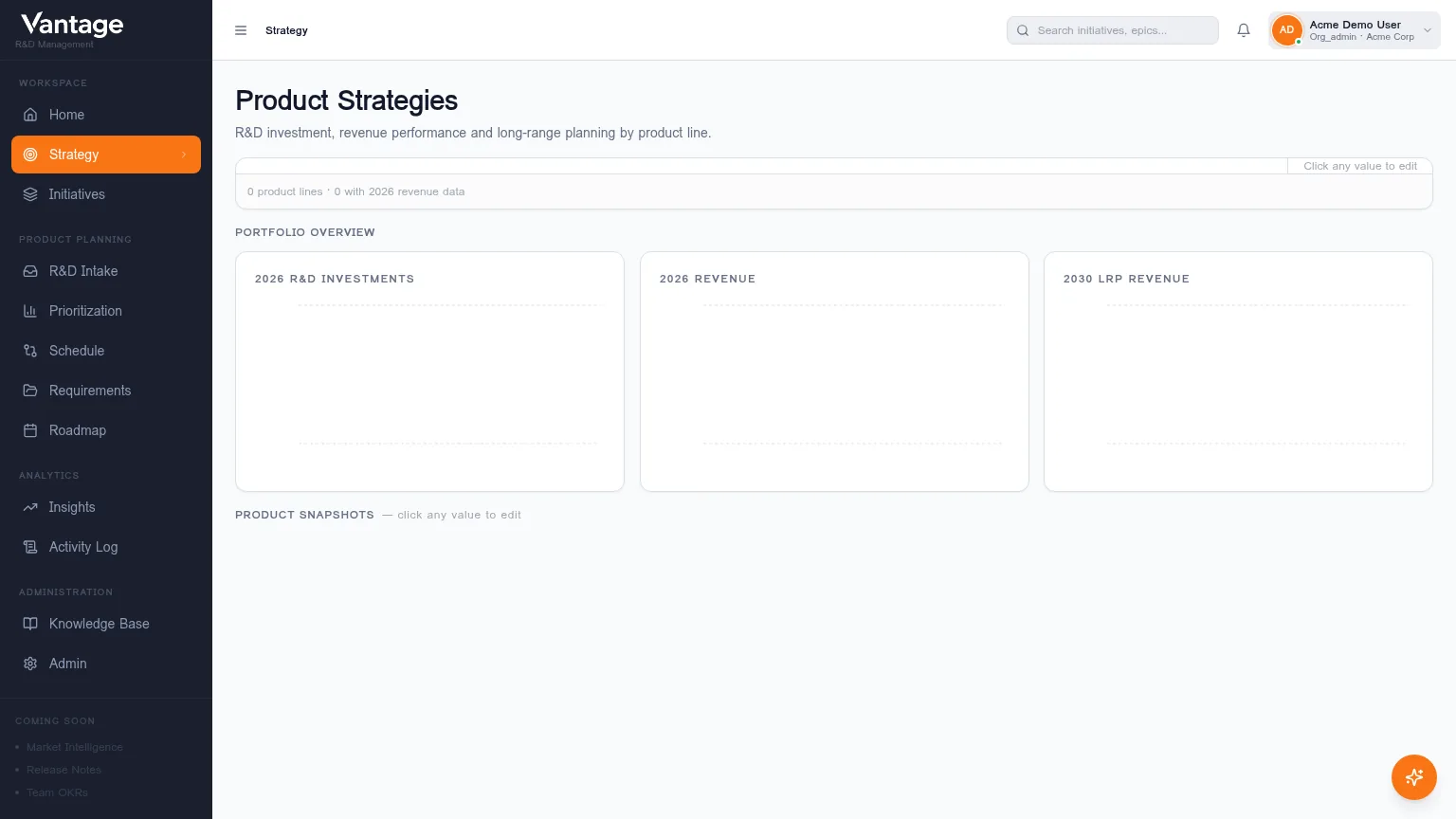Click the Roadmap calendar icon

(x=30, y=430)
